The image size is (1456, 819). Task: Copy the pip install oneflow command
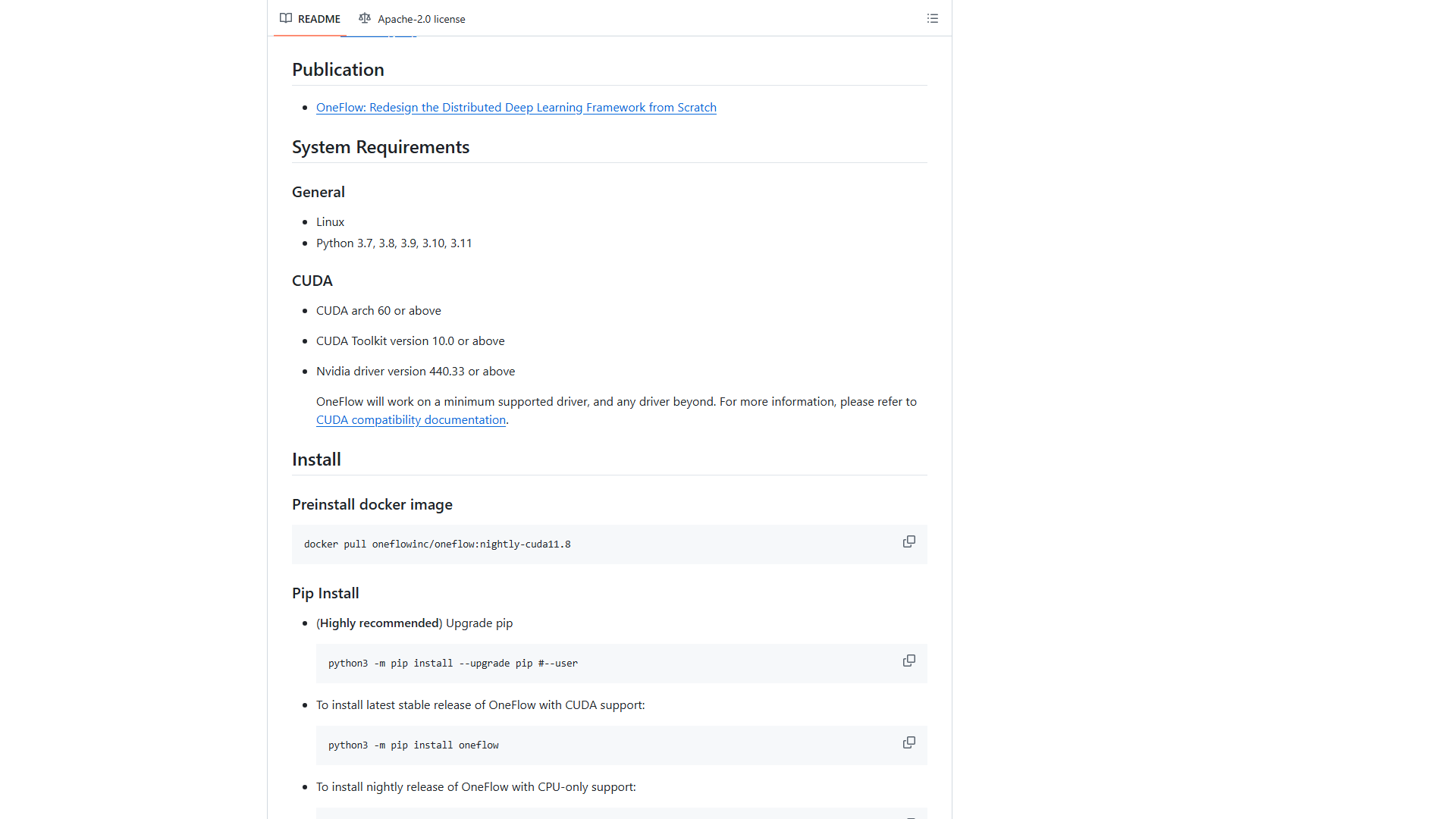click(x=908, y=742)
